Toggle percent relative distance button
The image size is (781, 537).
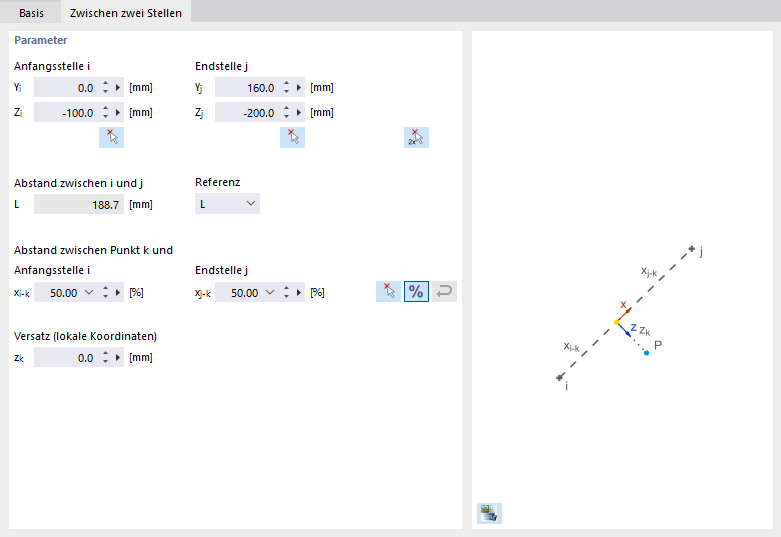tap(416, 291)
